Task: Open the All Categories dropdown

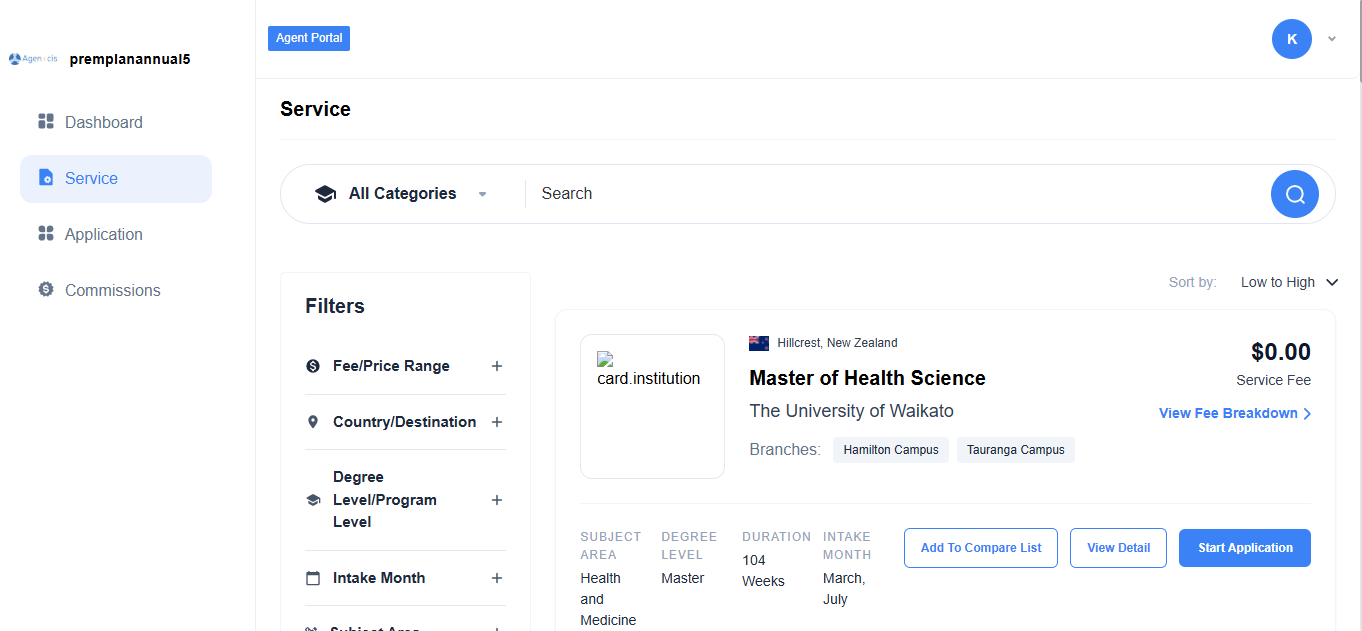Action: 402,194
